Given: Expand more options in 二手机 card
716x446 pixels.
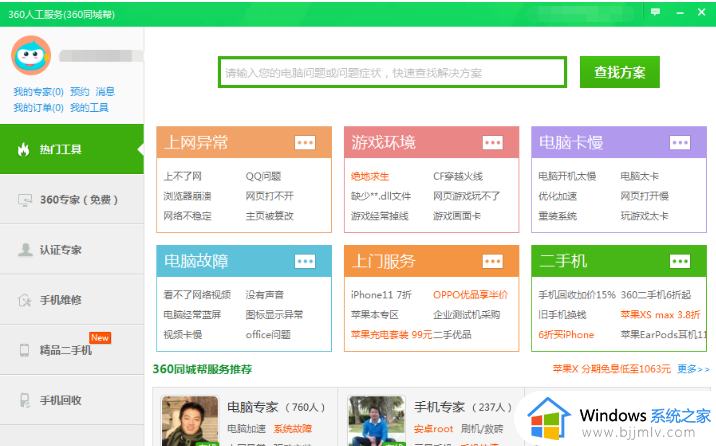Looking at the screenshot, I should (680, 262).
